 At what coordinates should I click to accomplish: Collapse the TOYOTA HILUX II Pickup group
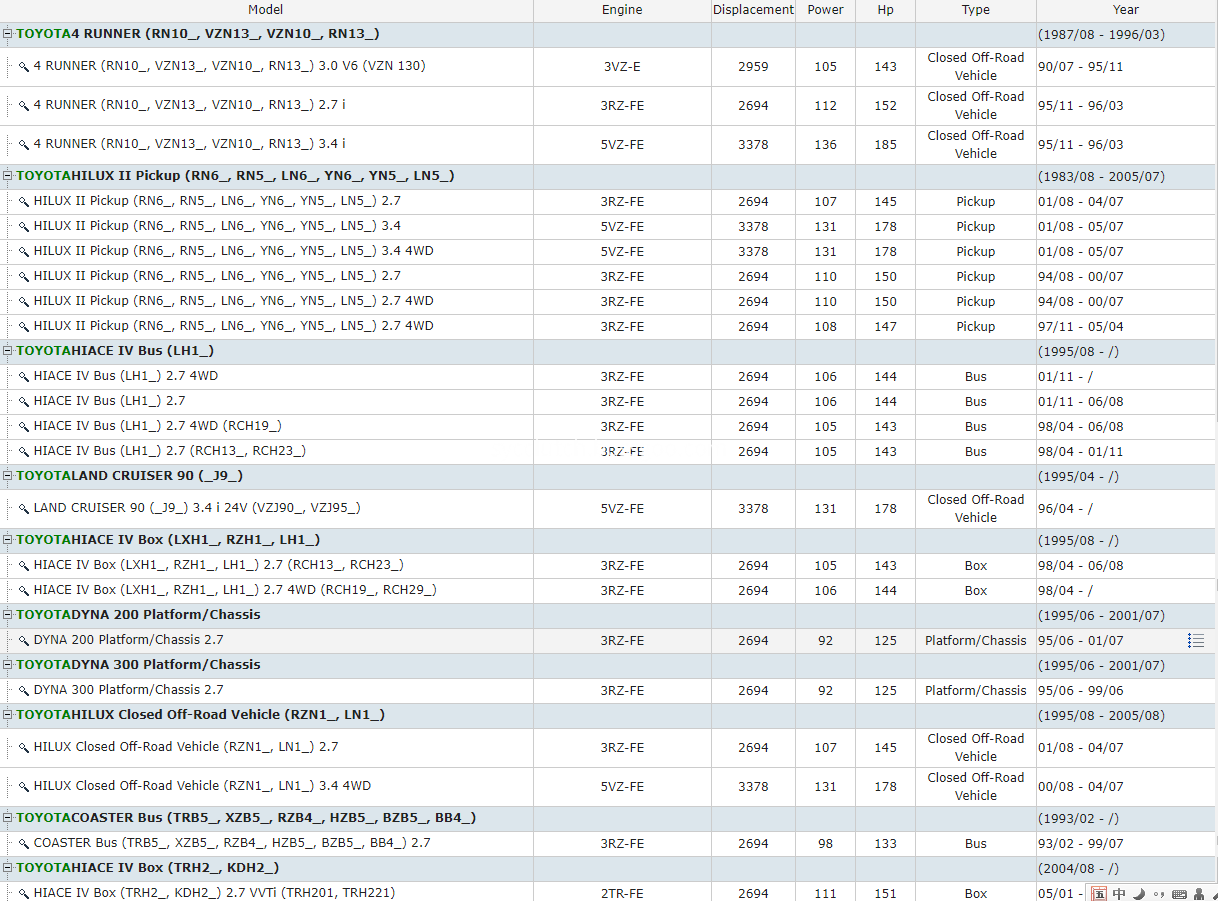(8, 176)
